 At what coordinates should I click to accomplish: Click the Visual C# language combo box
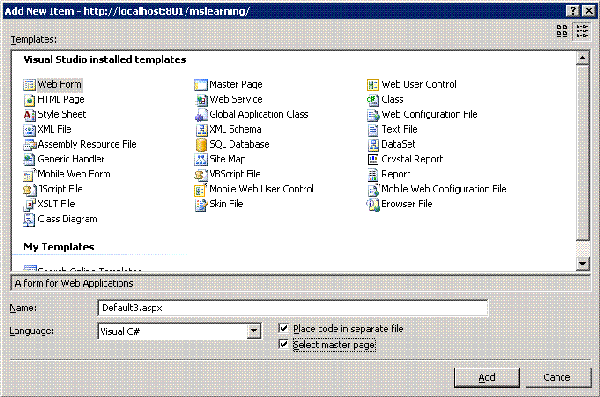pyautogui.click(x=179, y=332)
